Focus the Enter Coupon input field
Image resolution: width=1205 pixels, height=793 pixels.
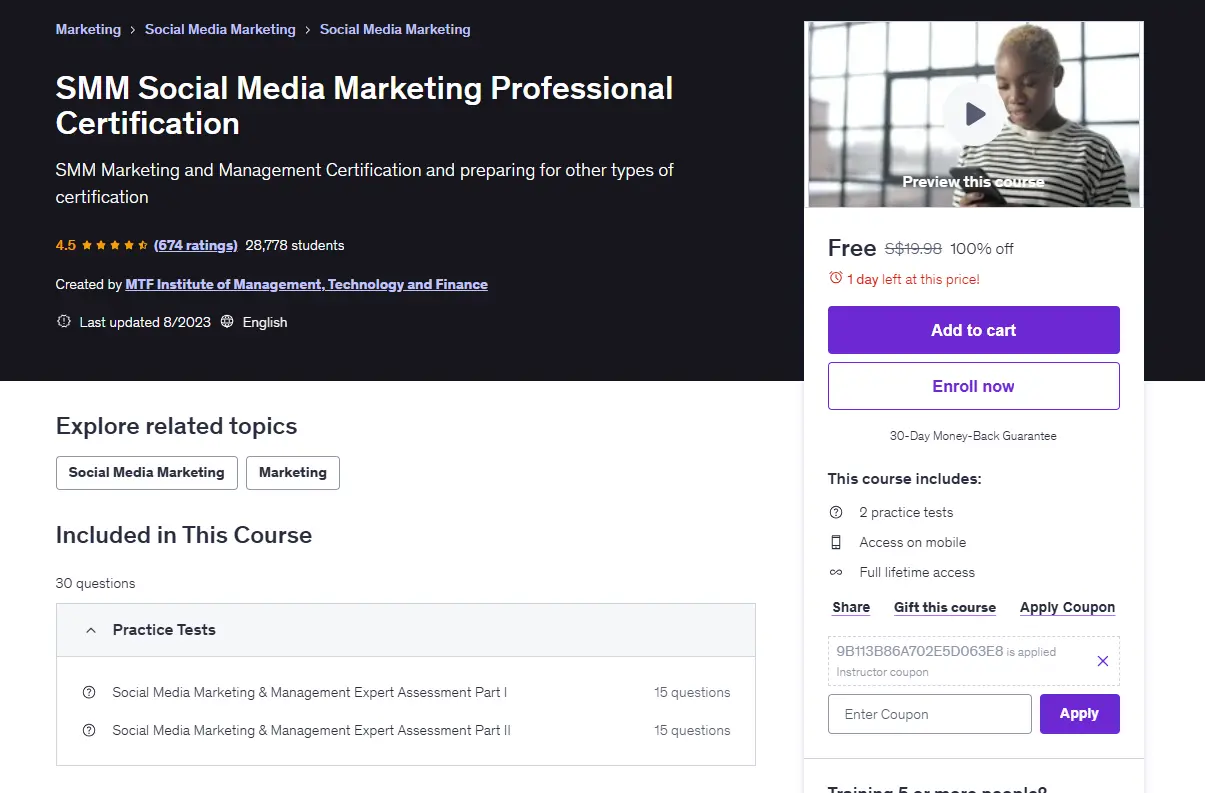click(930, 714)
